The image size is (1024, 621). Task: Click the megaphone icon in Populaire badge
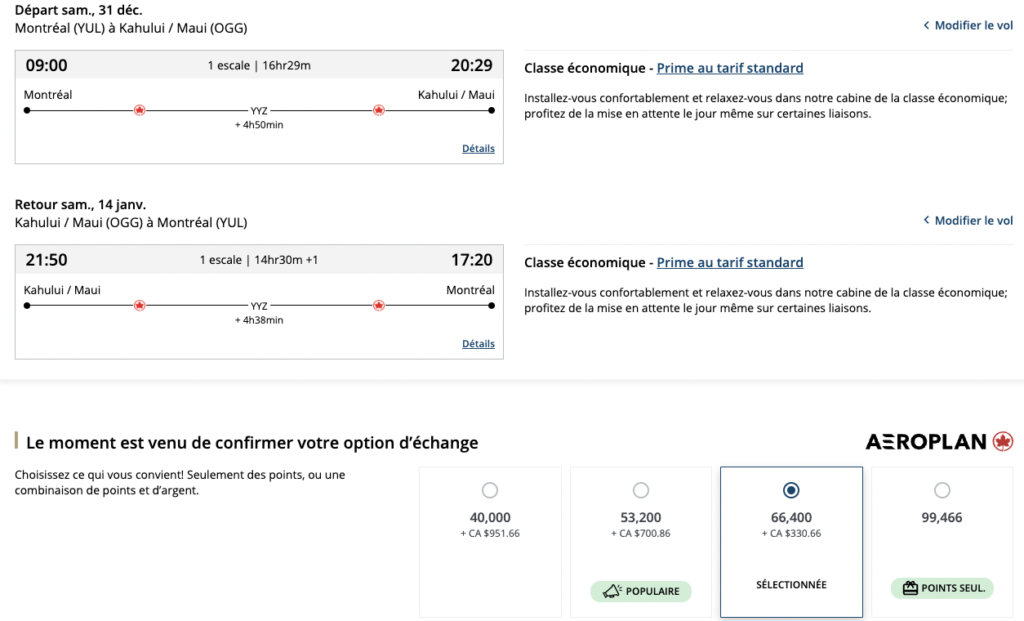tap(611, 591)
